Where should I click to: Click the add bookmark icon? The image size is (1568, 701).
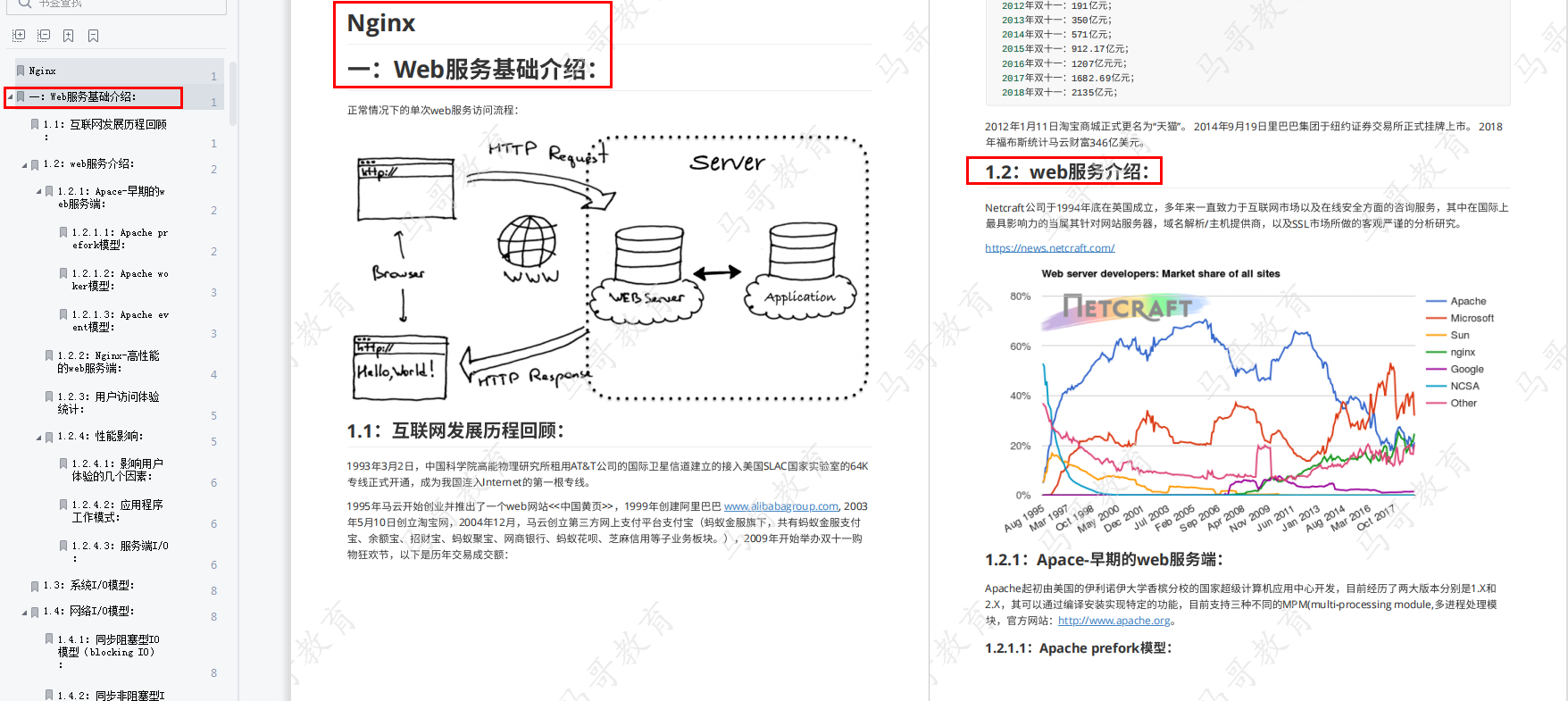pyautogui.click(x=69, y=36)
